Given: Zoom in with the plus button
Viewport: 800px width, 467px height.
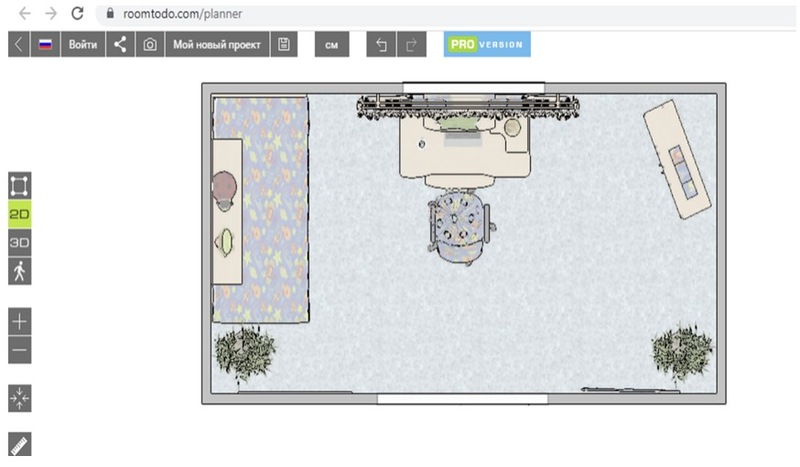Looking at the screenshot, I should click(19, 322).
